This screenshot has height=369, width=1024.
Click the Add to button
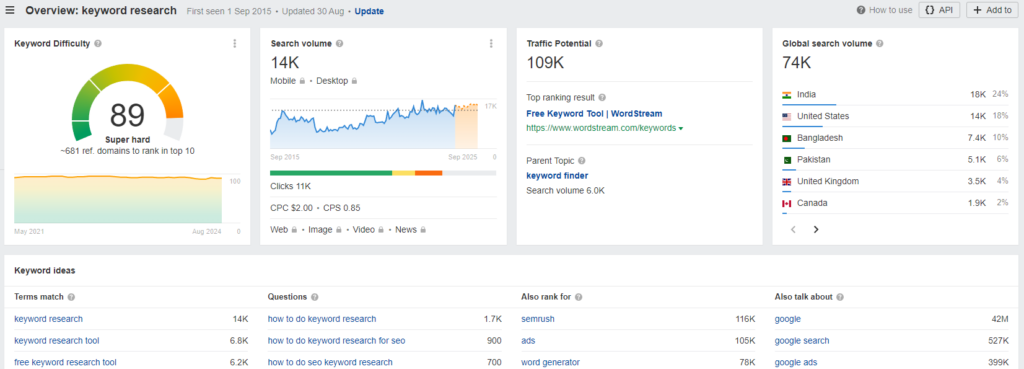tap(992, 10)
